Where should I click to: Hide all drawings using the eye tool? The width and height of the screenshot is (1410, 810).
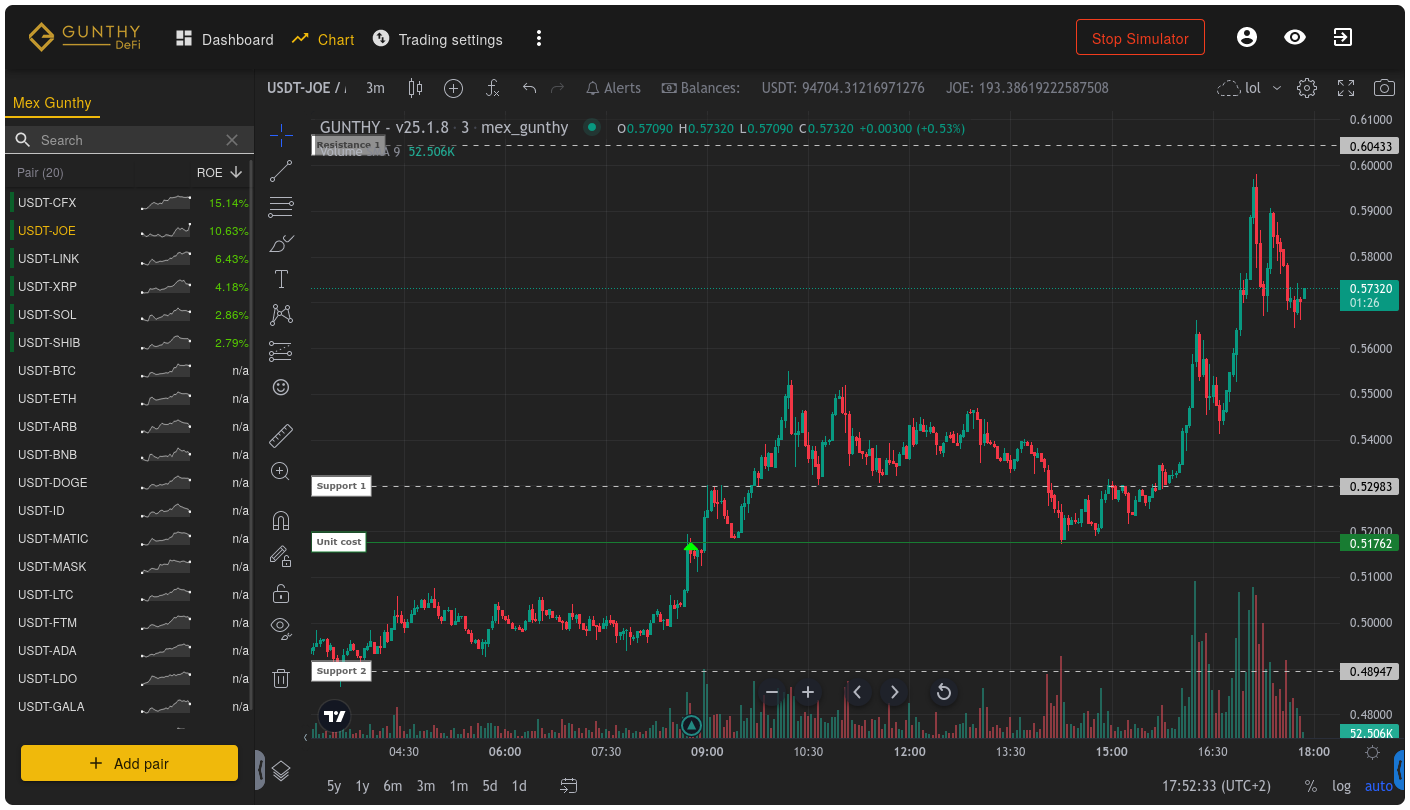(281, 629)
